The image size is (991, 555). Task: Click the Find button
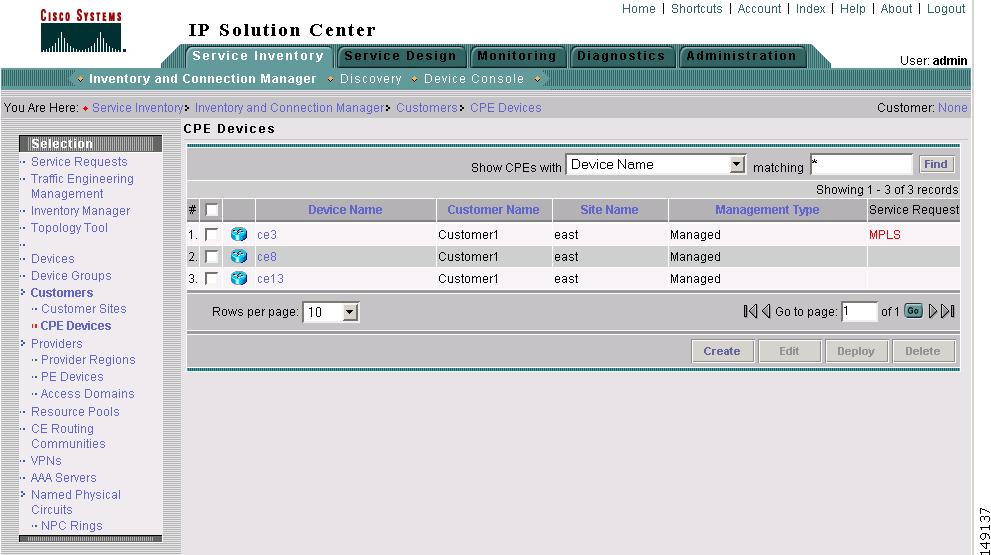[935, 164]
